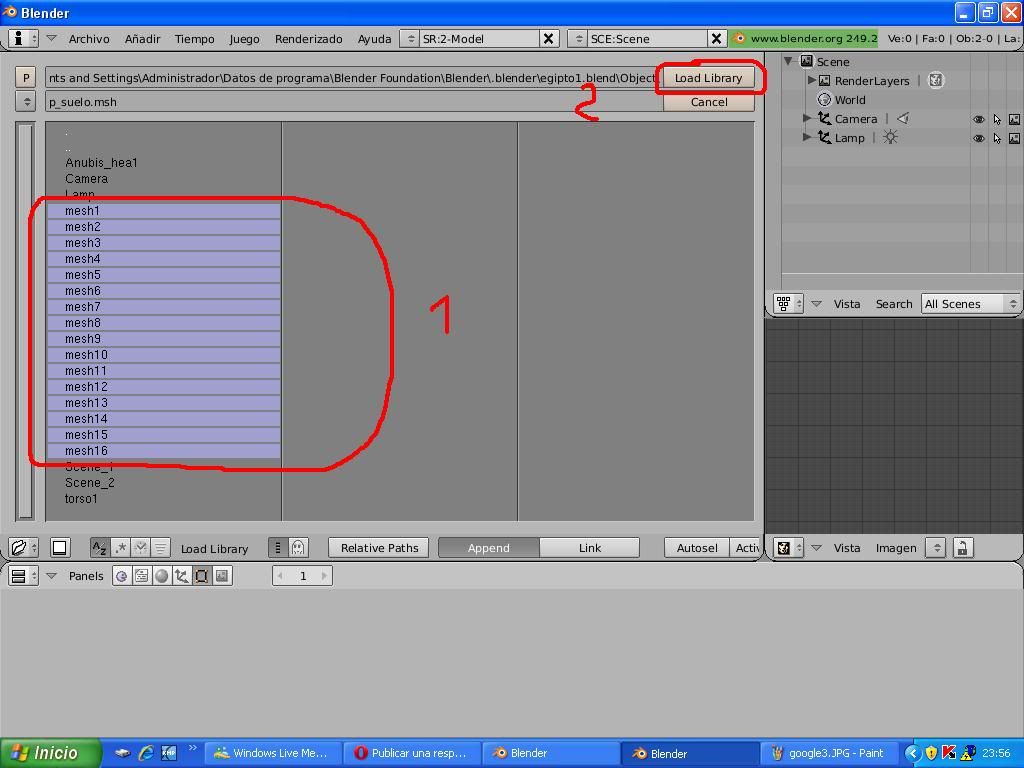This screenshot has height=768, width=1024.
Task: Select Scene context panel icon
Action: tap(223, 575)
